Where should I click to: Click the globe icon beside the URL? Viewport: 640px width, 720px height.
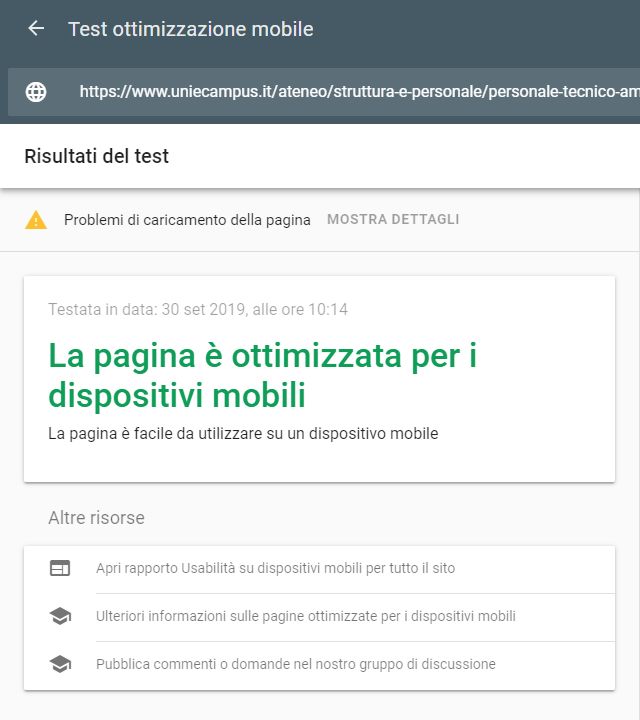pos(36,92)
